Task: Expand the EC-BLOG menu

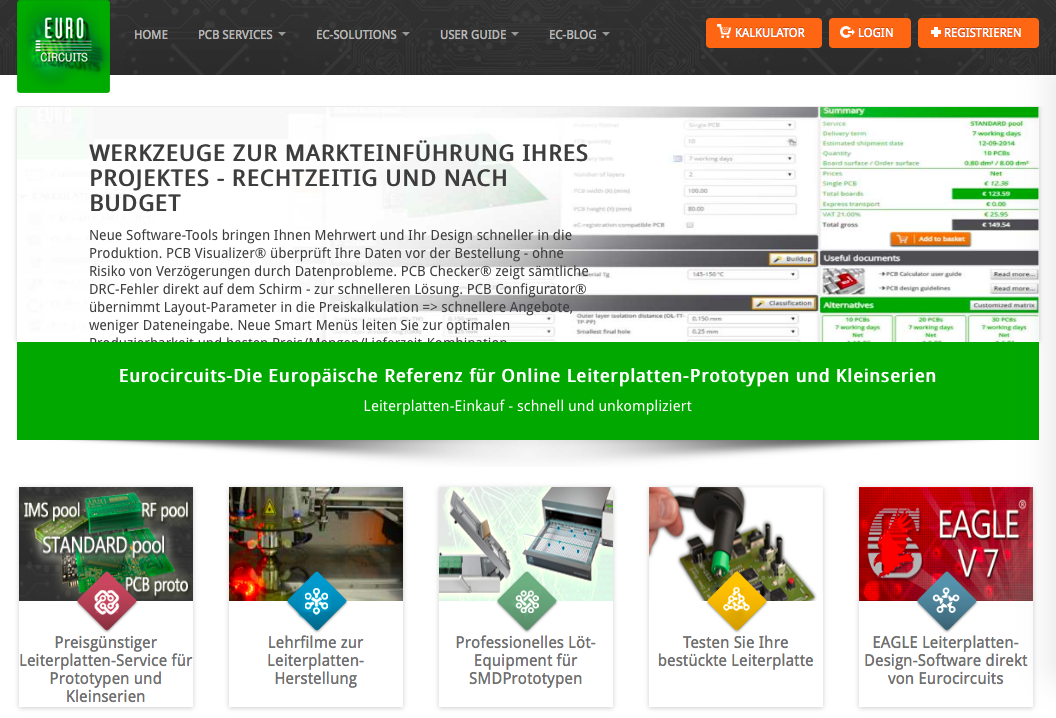Action: coord(579,34)
